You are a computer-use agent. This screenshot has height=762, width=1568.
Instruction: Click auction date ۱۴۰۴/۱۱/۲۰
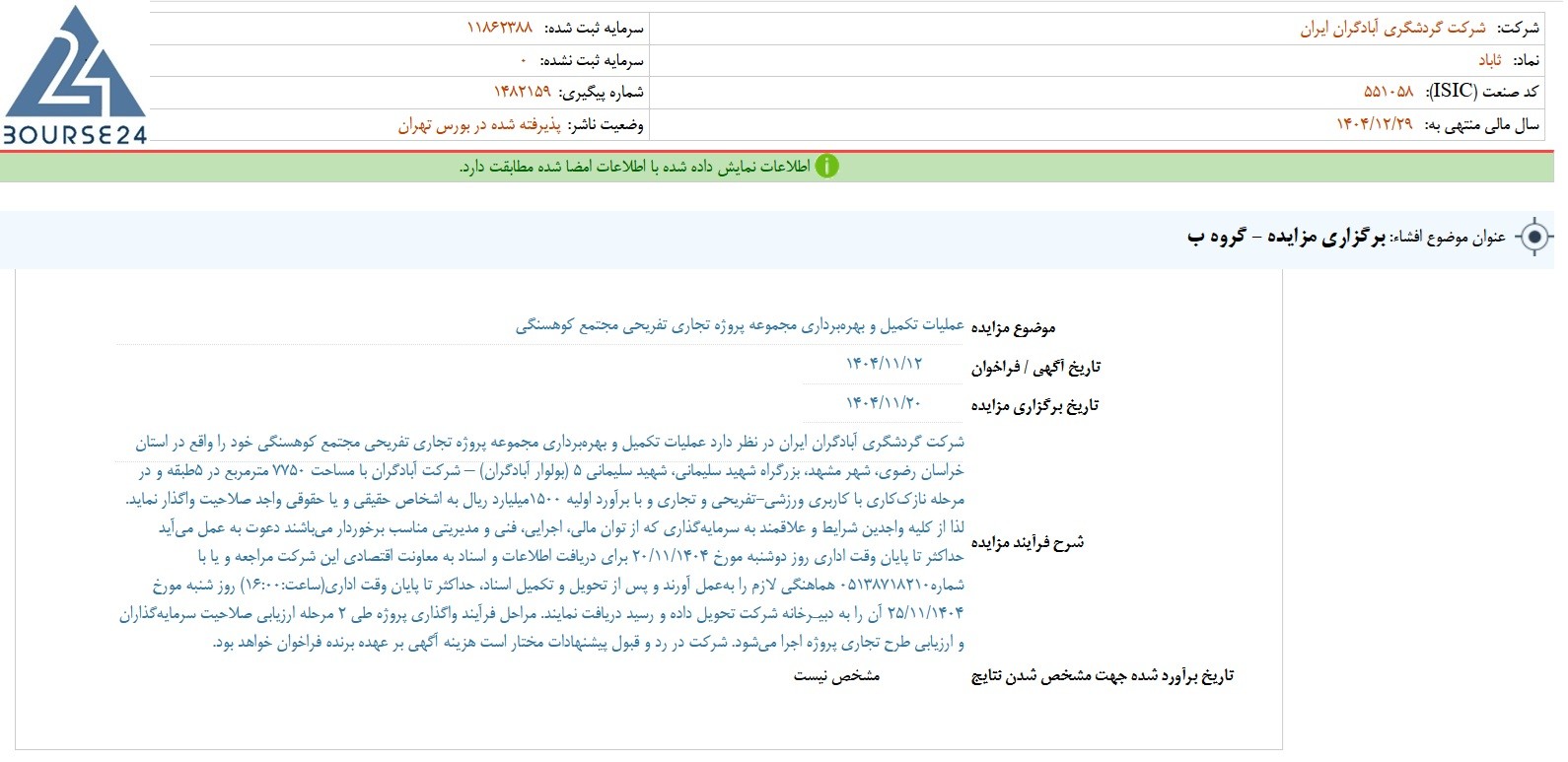pyautogui.click(x=884, y=403)
